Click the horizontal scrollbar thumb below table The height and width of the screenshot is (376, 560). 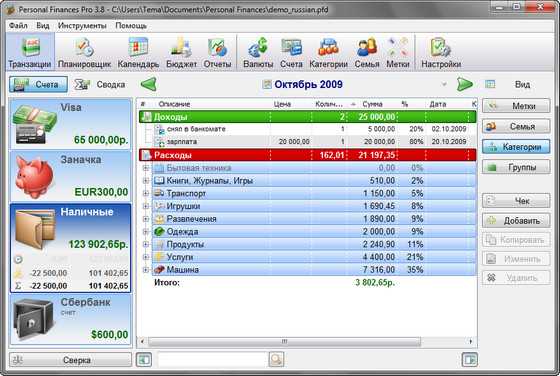click(284, 342)
